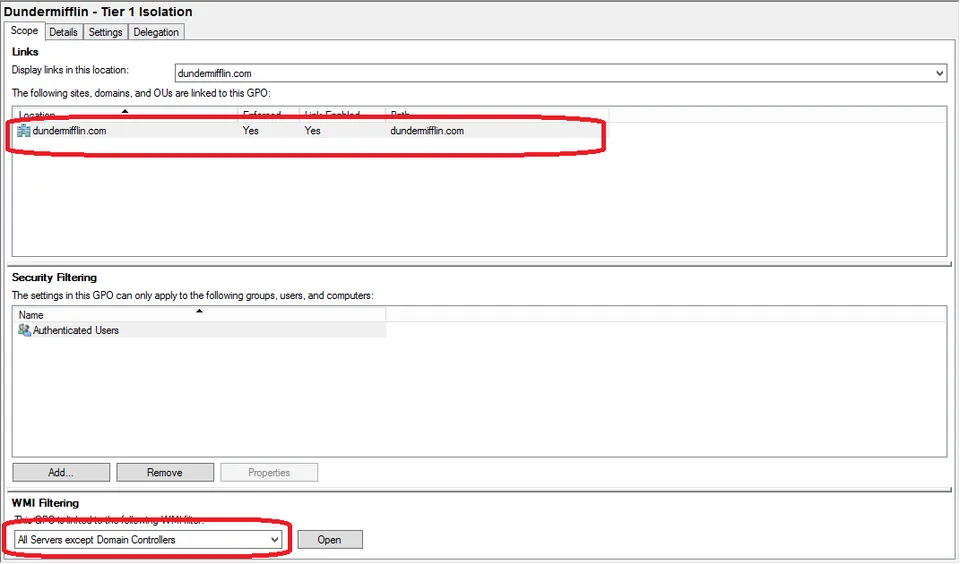Click the Dundermifflin - Tier 1 Isolation title
The width and height of the screenshot is (960, 564).
(98, 12)
